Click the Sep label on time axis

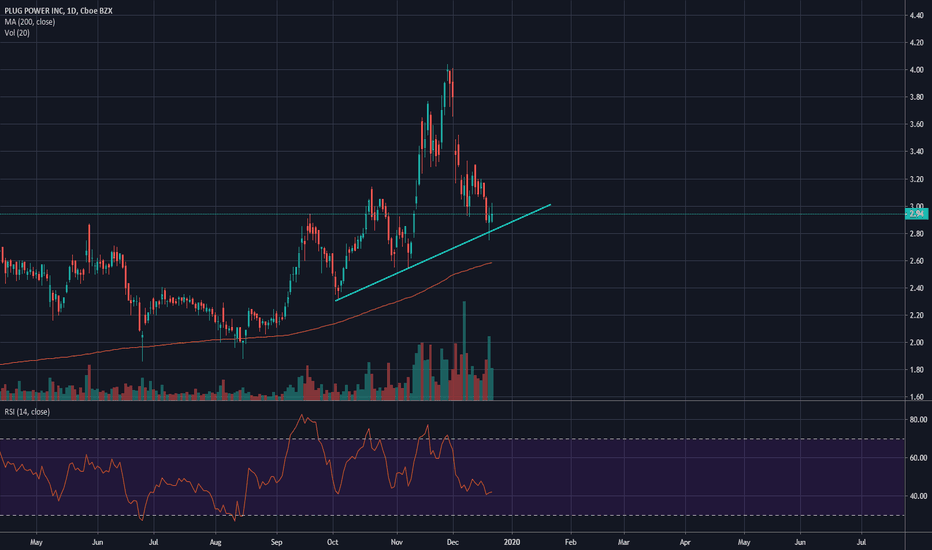click(x=276, y=542)
